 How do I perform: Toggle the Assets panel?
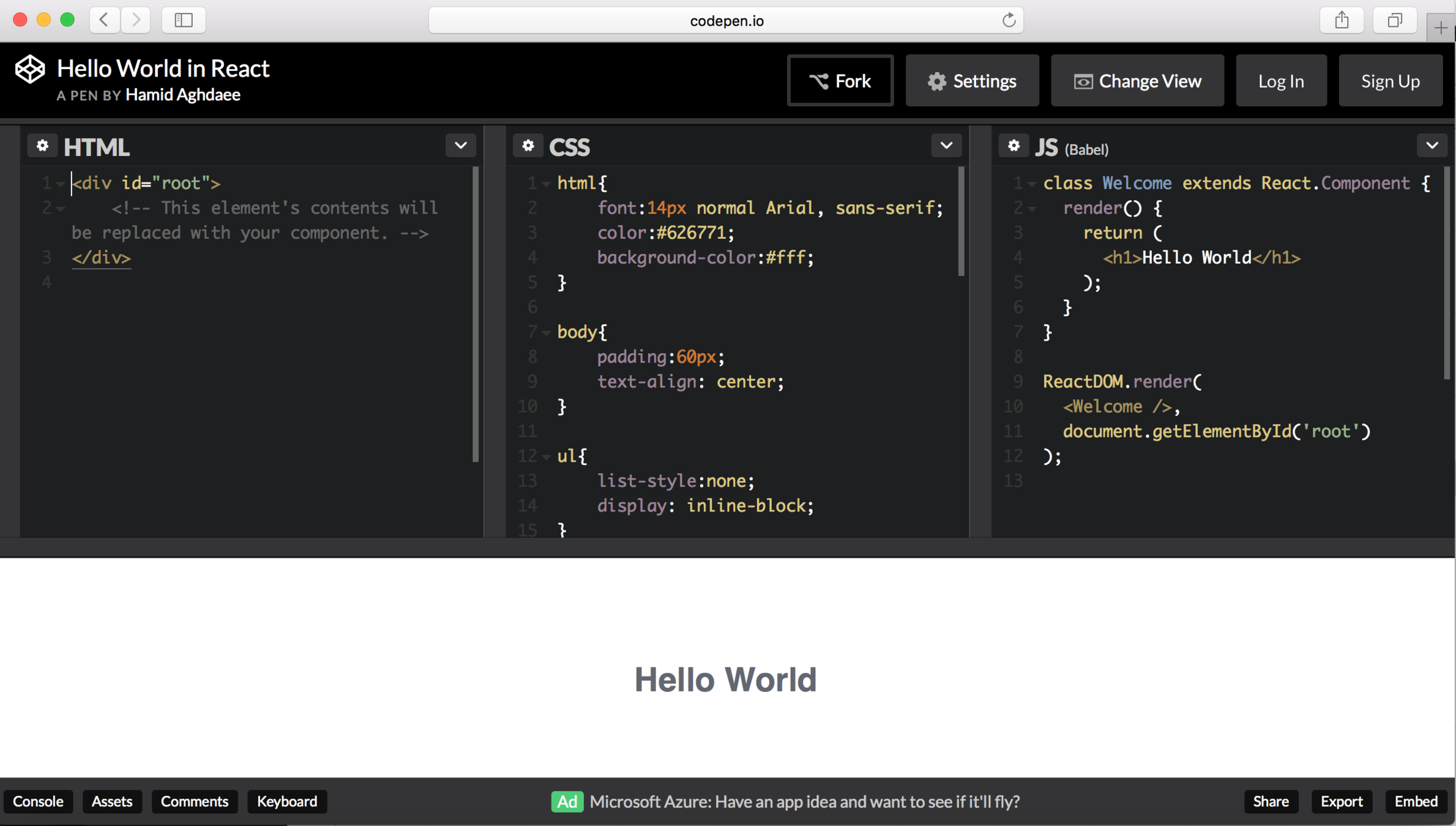pyautogui.click(x=112, y=802)
